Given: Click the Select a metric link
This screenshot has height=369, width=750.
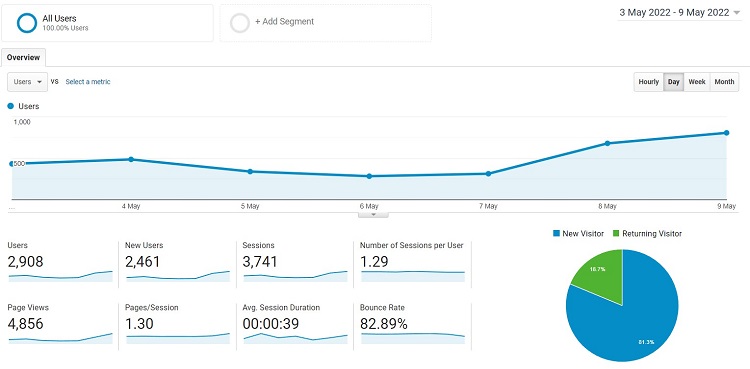Looking at the screenshot, I should [88, 82].
